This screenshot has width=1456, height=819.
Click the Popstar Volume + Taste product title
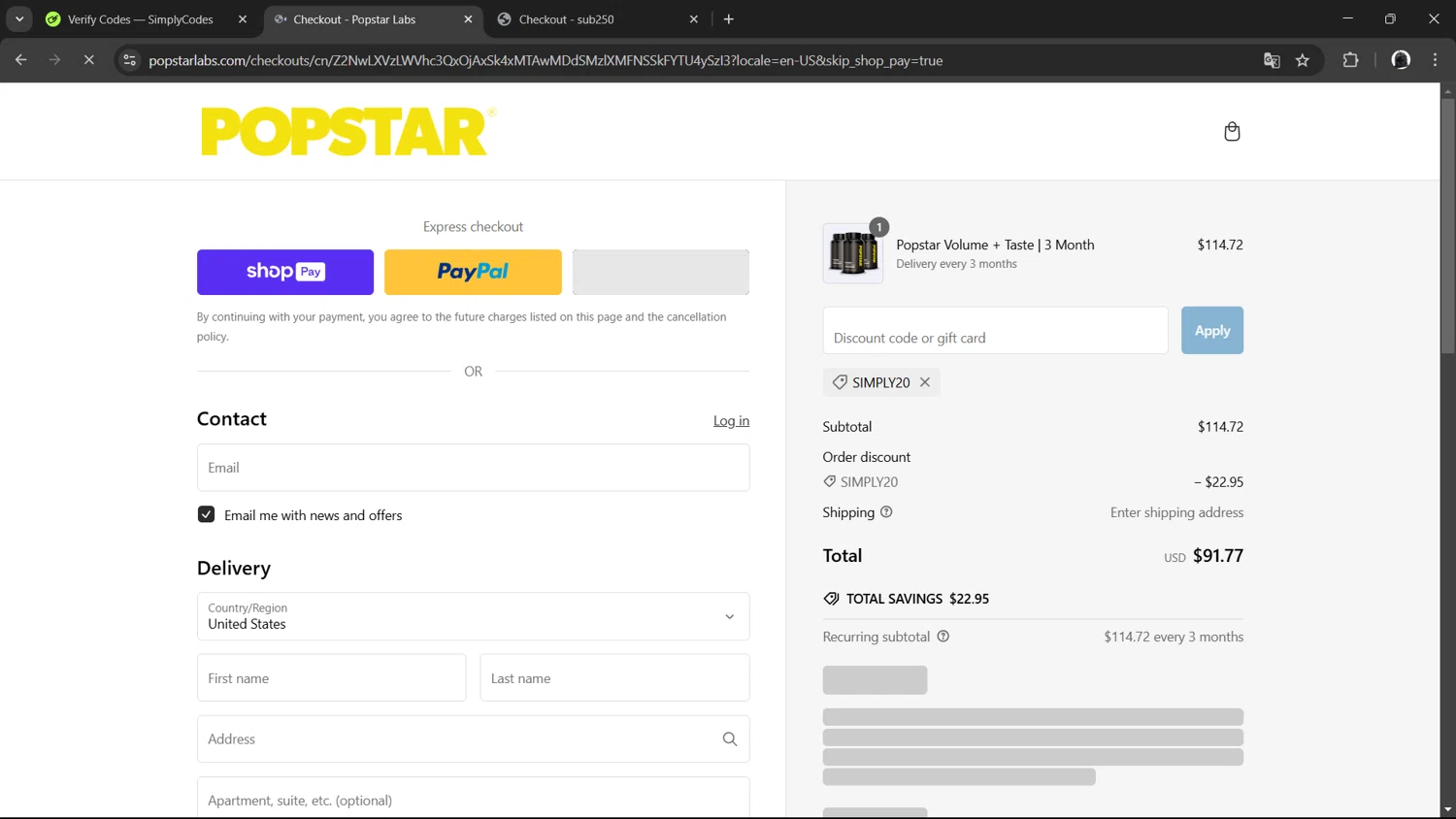pos(995,245)
